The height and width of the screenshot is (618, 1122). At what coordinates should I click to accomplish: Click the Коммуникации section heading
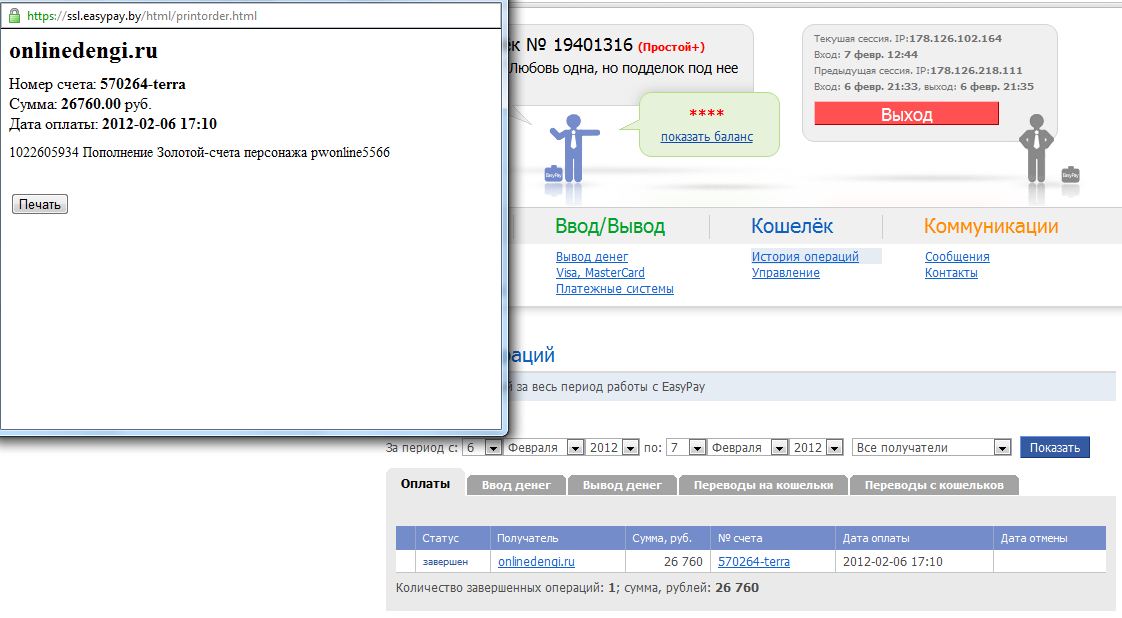(991, 226)
